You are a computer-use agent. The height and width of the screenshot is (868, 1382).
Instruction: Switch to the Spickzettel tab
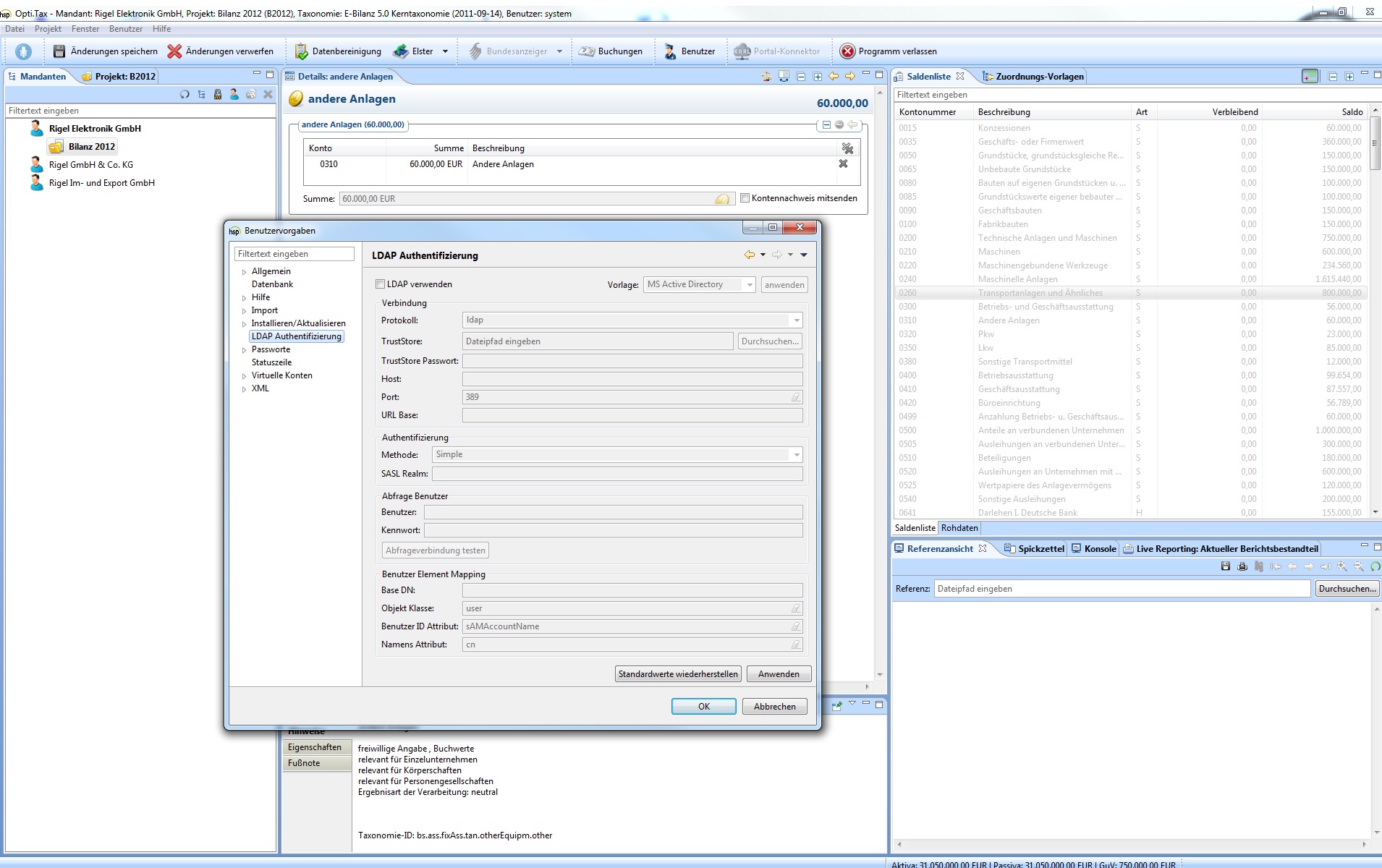click(x=1035, y=548)
